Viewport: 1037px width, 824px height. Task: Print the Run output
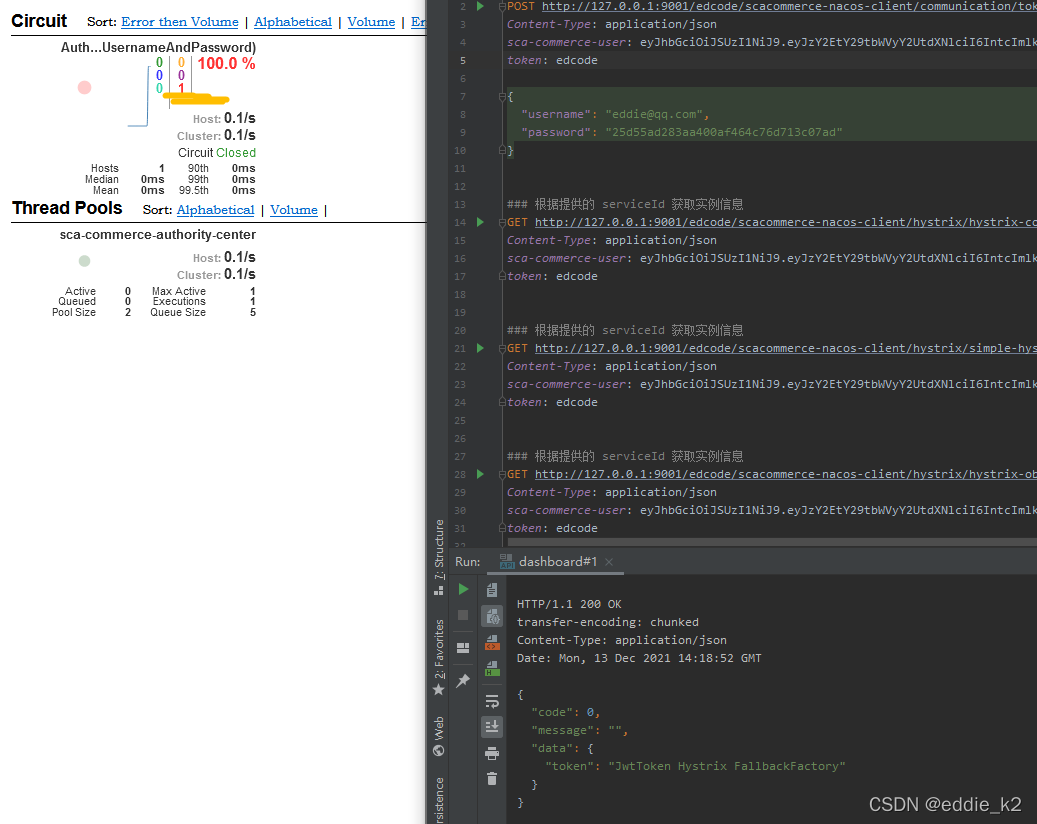(x=492, y=753)
